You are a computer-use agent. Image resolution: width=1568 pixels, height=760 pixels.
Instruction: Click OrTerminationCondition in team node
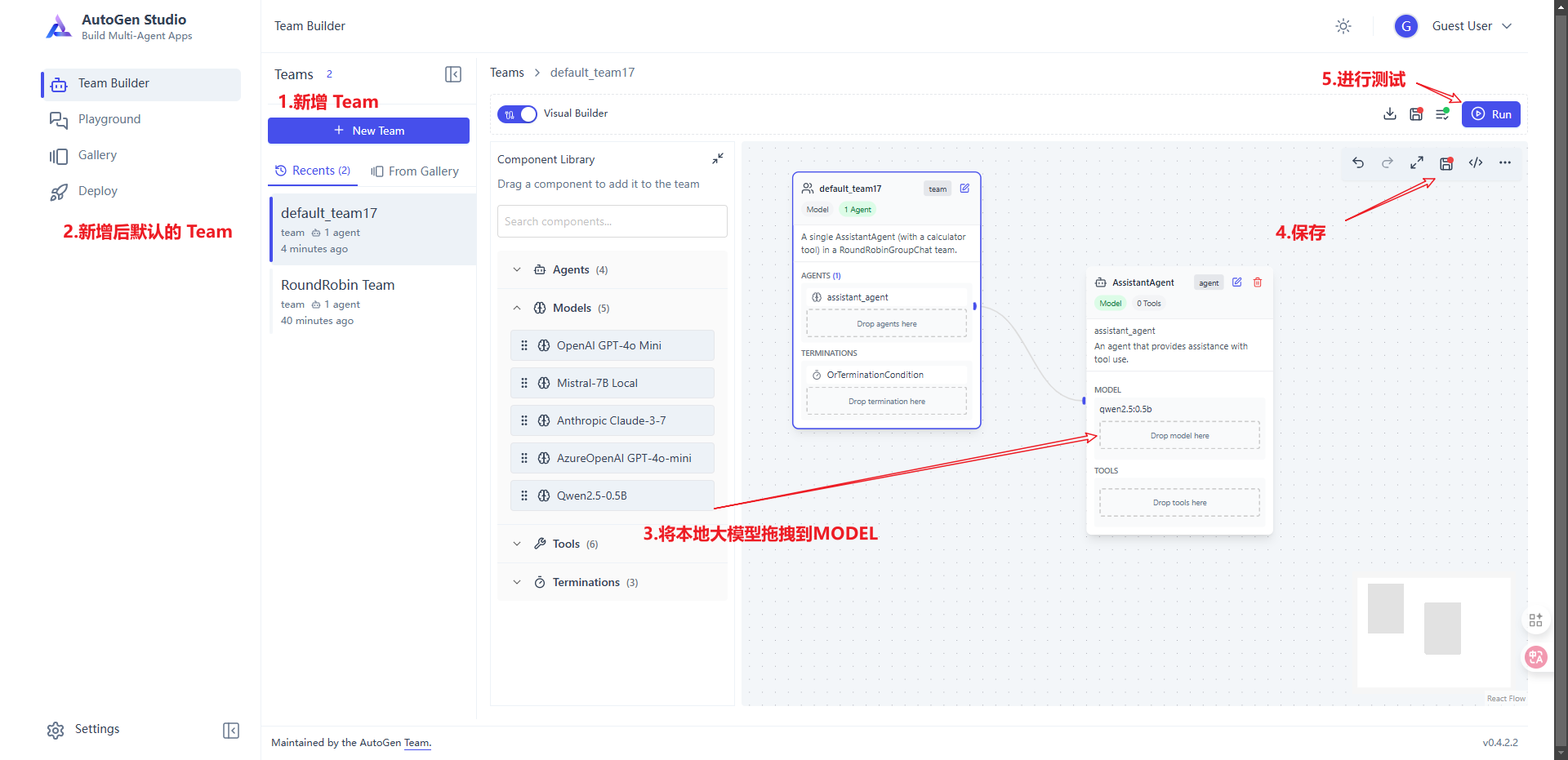point(887,375)
